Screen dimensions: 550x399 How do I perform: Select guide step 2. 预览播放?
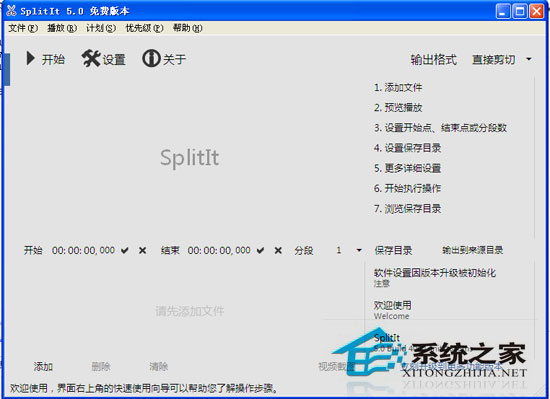click(x=398, y=107)
